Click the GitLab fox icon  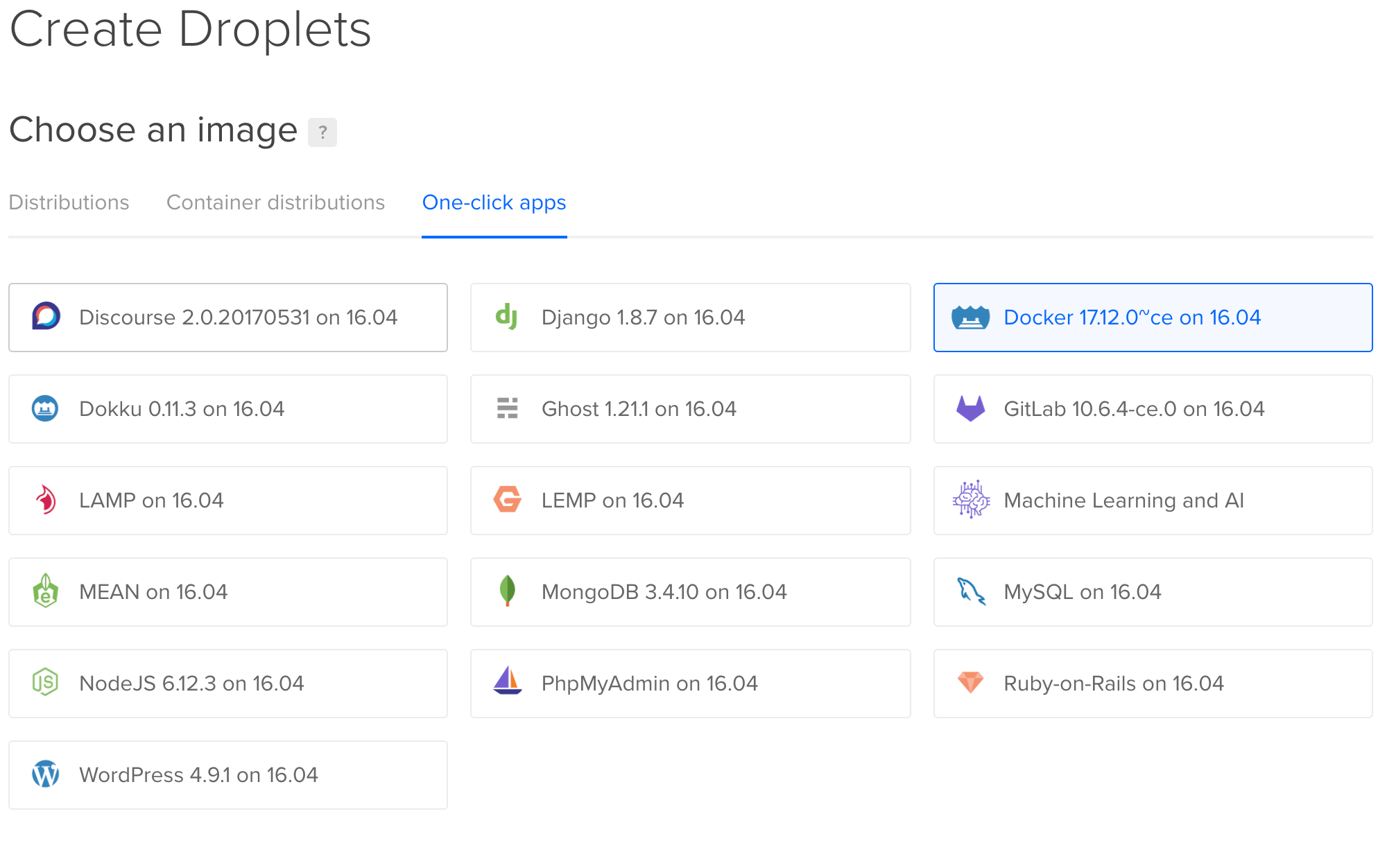(x=970, y=408)
